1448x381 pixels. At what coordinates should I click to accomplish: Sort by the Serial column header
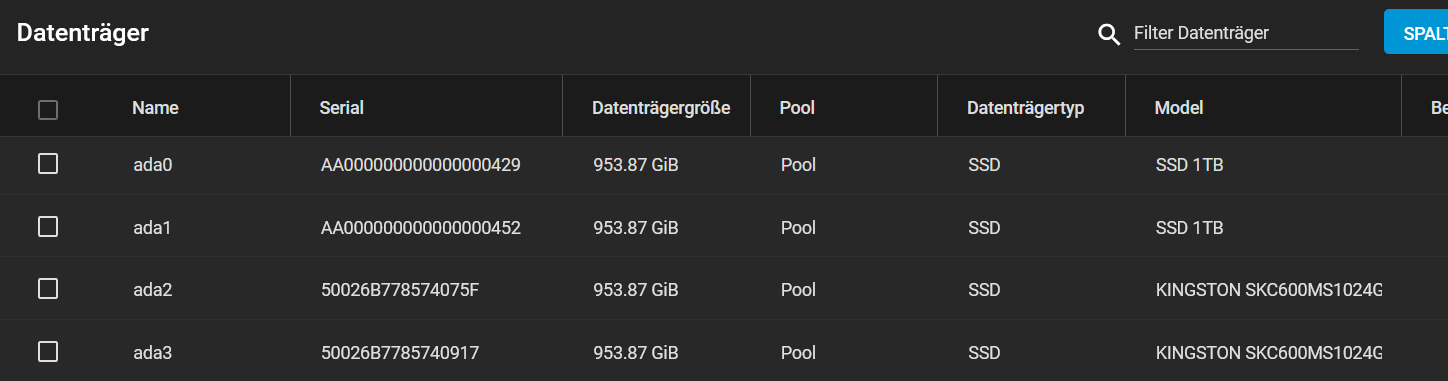coord(341,108)
